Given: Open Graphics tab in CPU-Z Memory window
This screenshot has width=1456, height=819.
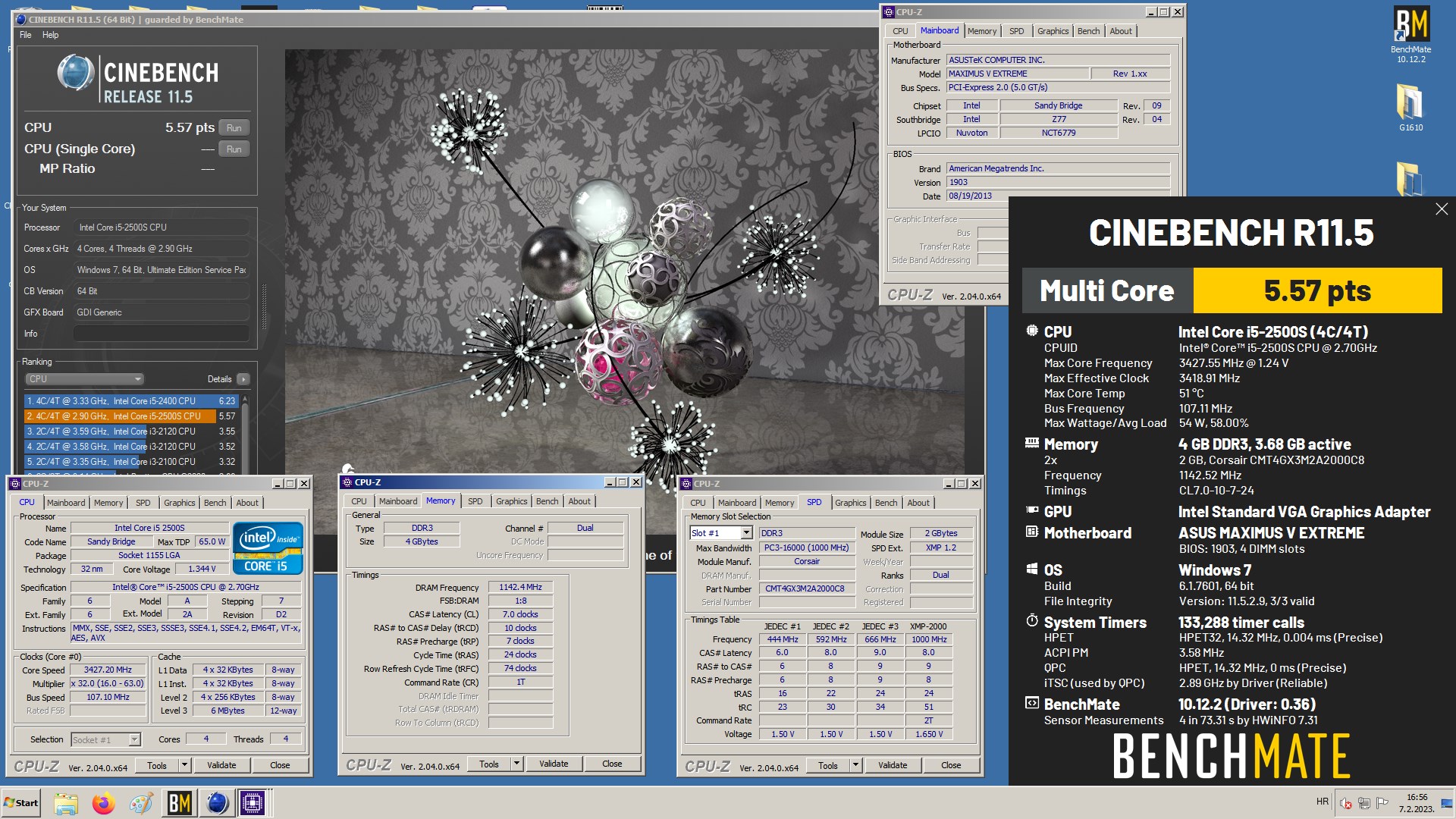Looking at the screenshot, I should coord(511,501).
